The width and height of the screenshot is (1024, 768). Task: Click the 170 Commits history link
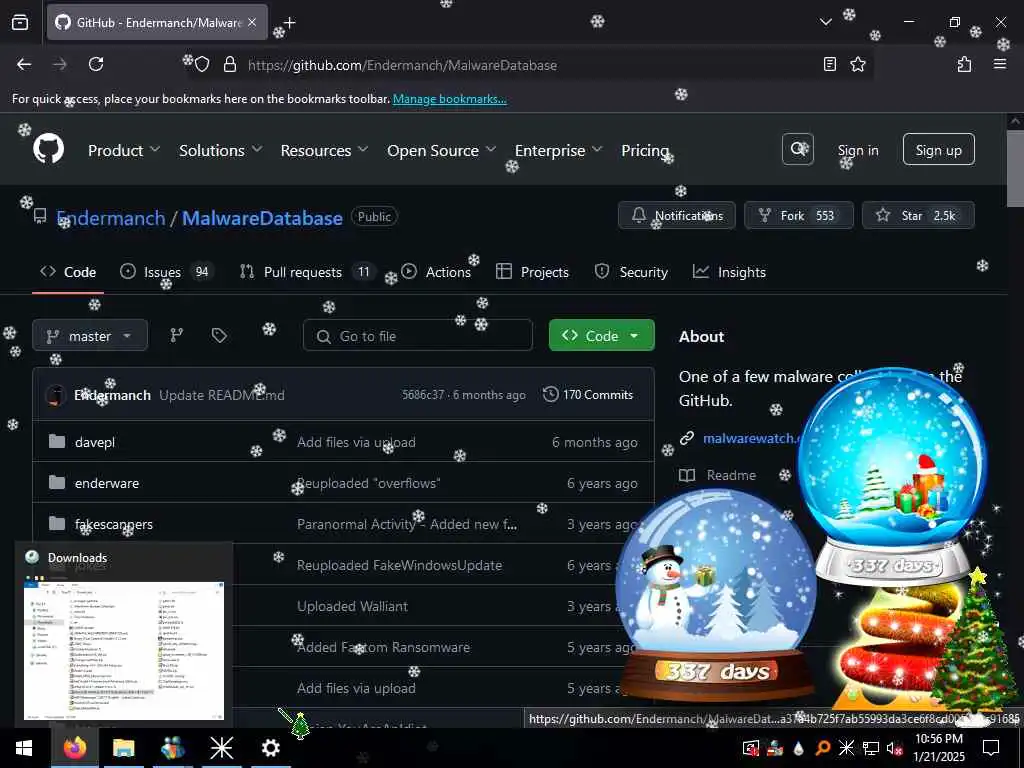tap(588, 394)
